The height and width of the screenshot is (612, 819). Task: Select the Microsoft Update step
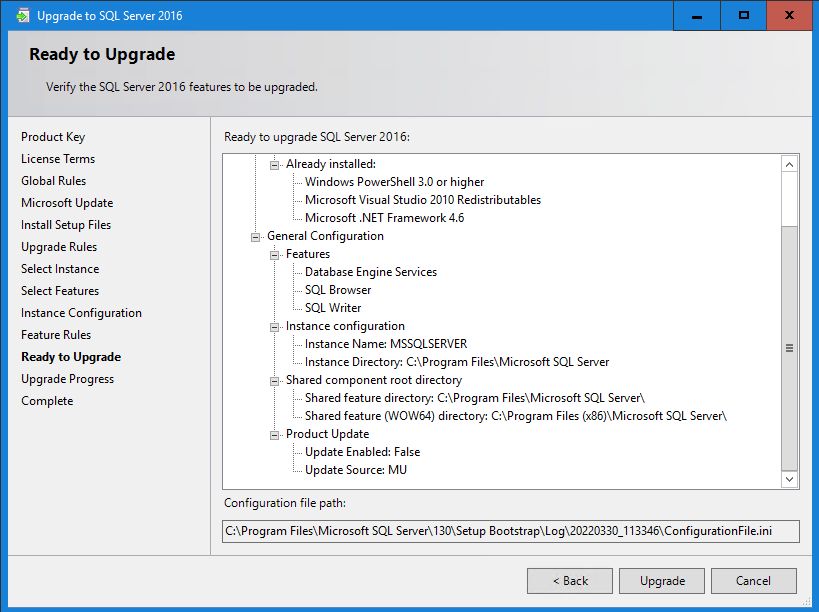pos(67,203)
